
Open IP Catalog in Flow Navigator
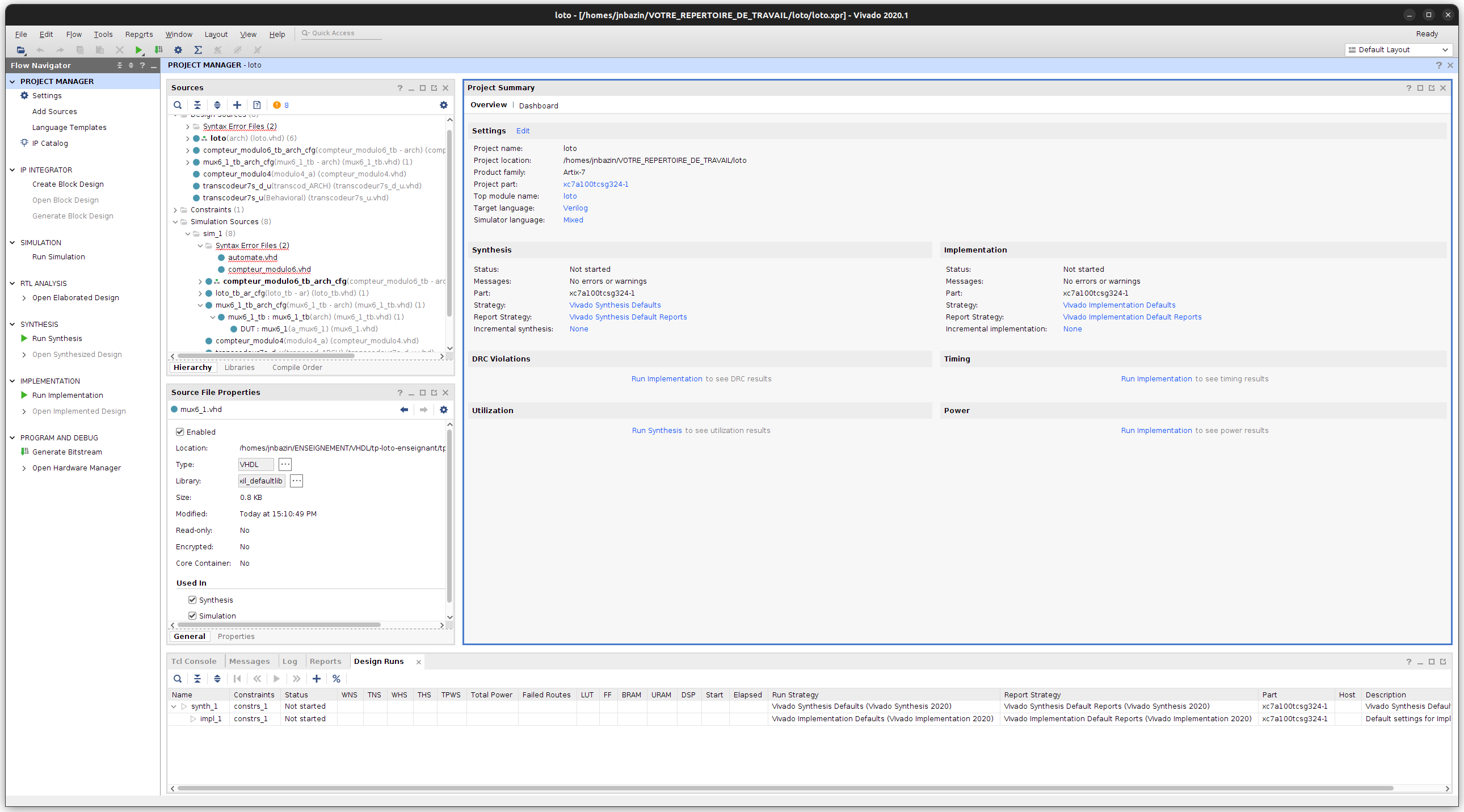pos(50,143)
